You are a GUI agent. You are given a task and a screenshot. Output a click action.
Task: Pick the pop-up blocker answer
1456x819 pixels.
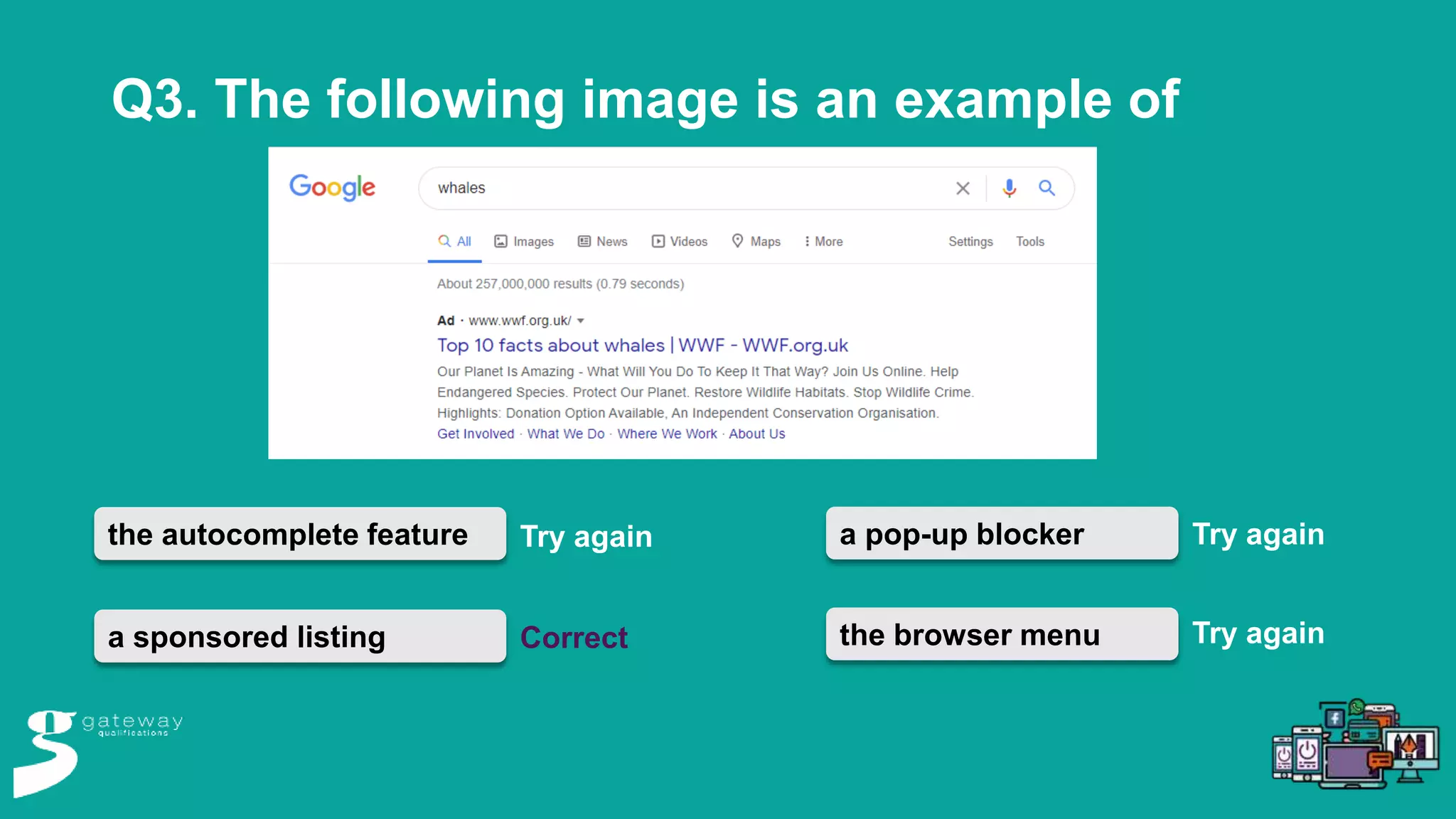point(1001,534)
